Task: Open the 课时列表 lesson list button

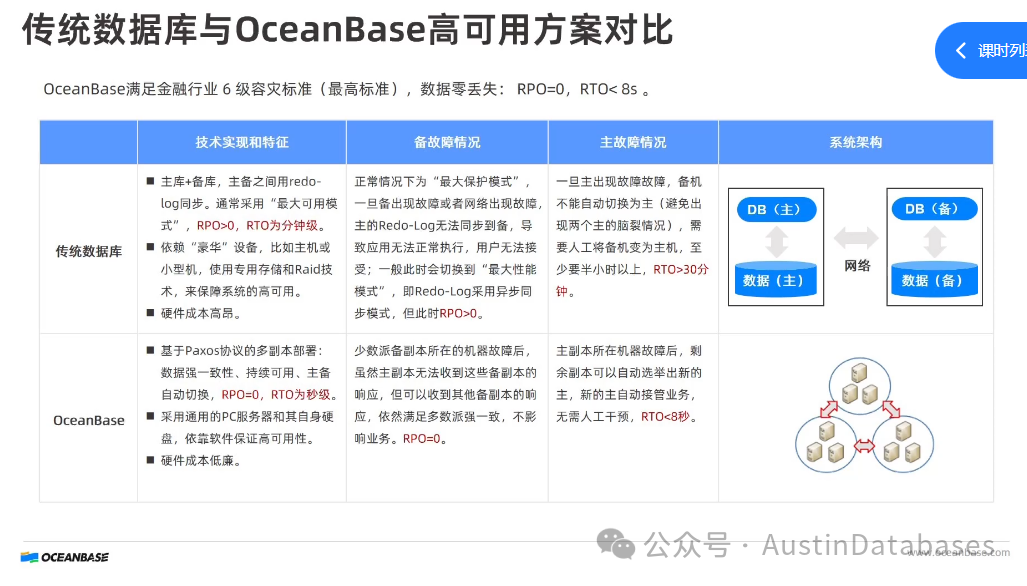Action: pyautogui.click(x=981, y=50)
